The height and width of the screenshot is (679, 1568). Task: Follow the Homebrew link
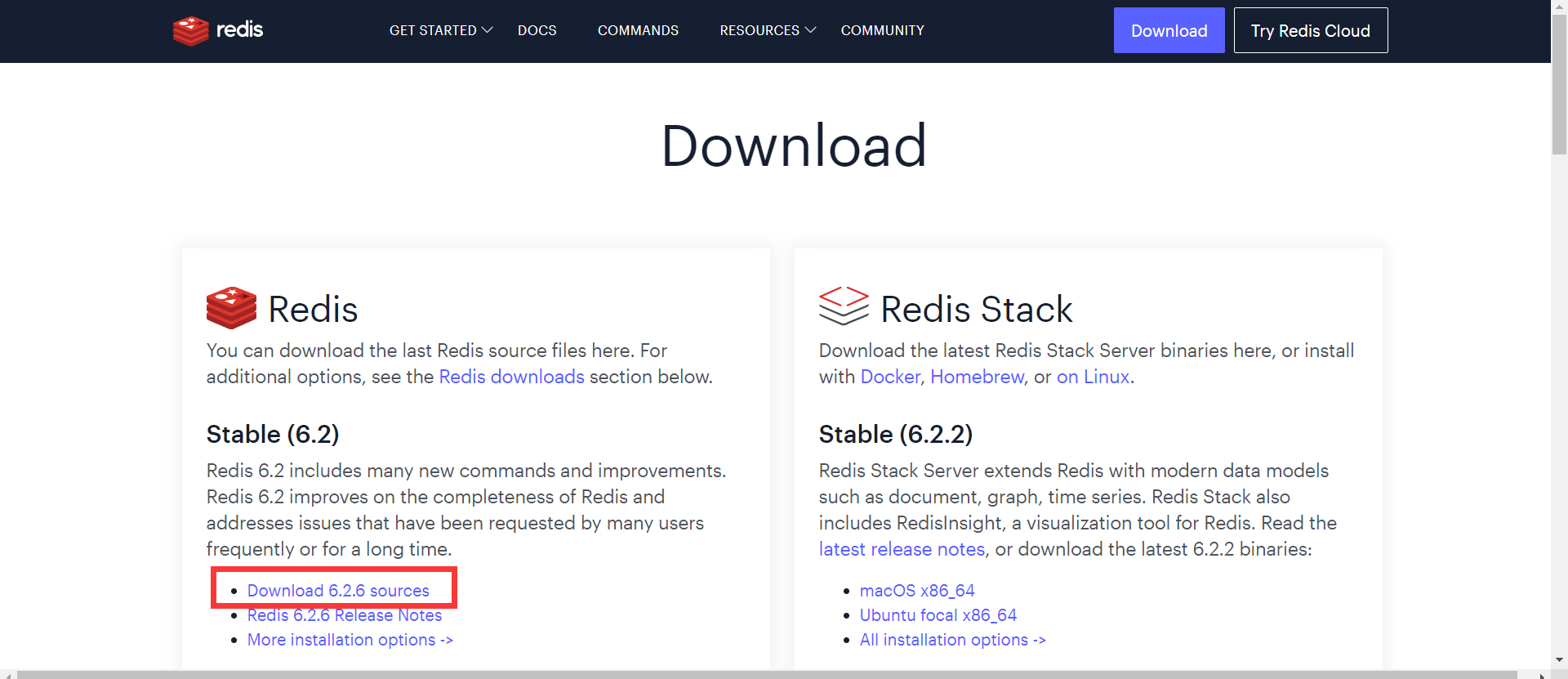pos(977,377)
